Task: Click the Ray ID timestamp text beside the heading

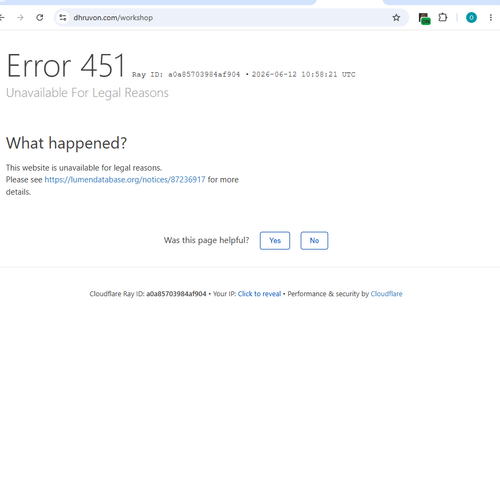Action: click(x=244, y=74)
